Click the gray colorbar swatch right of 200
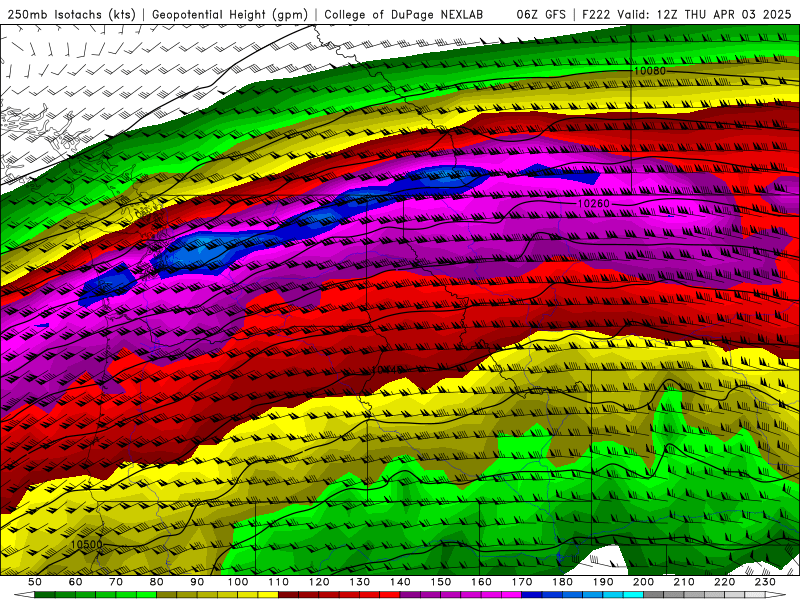Image resolution: width=800 pixels, height=600 pixels. pyautogui.click(x=654, y=595)
